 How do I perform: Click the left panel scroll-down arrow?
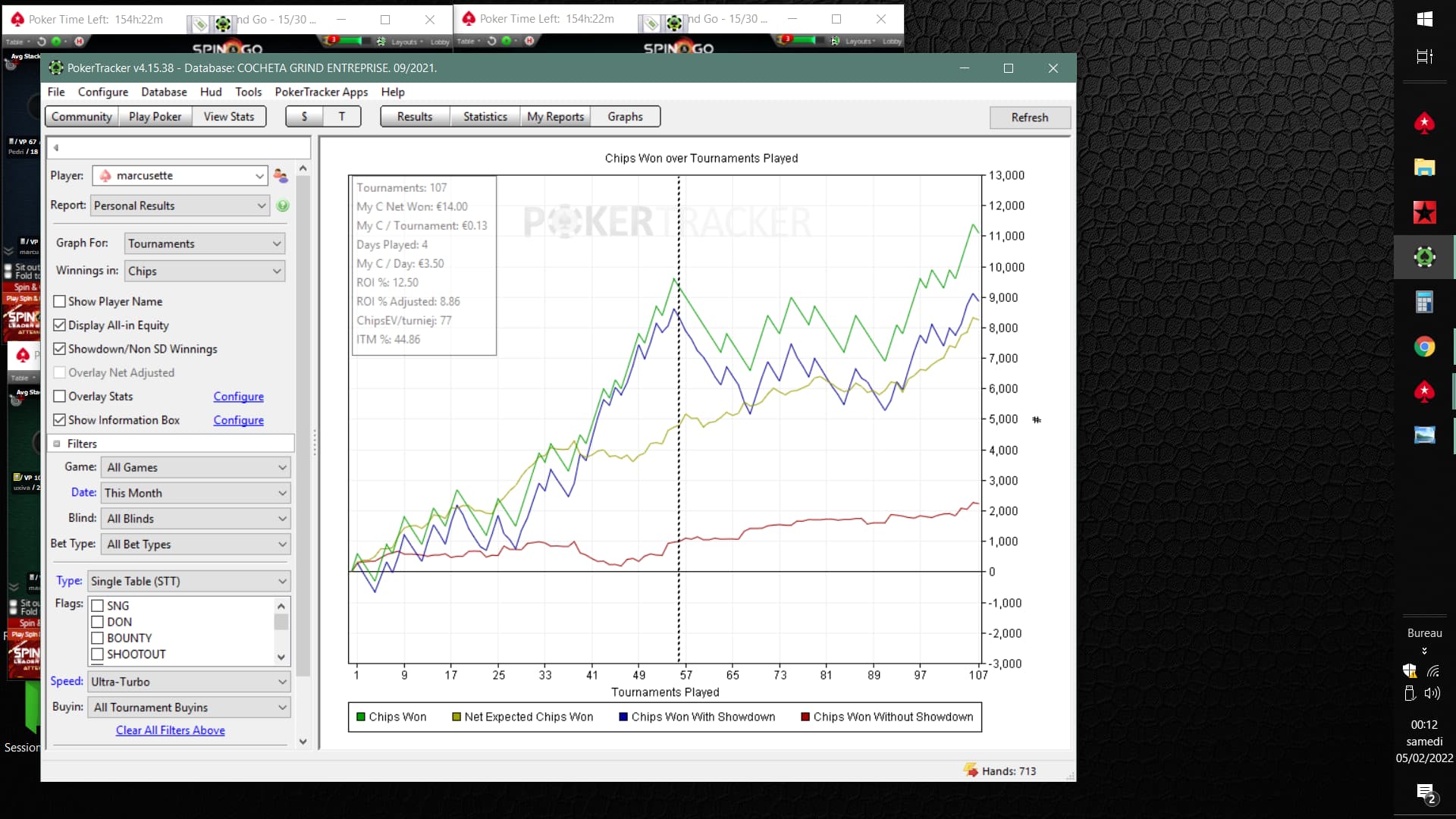(303, 742)
